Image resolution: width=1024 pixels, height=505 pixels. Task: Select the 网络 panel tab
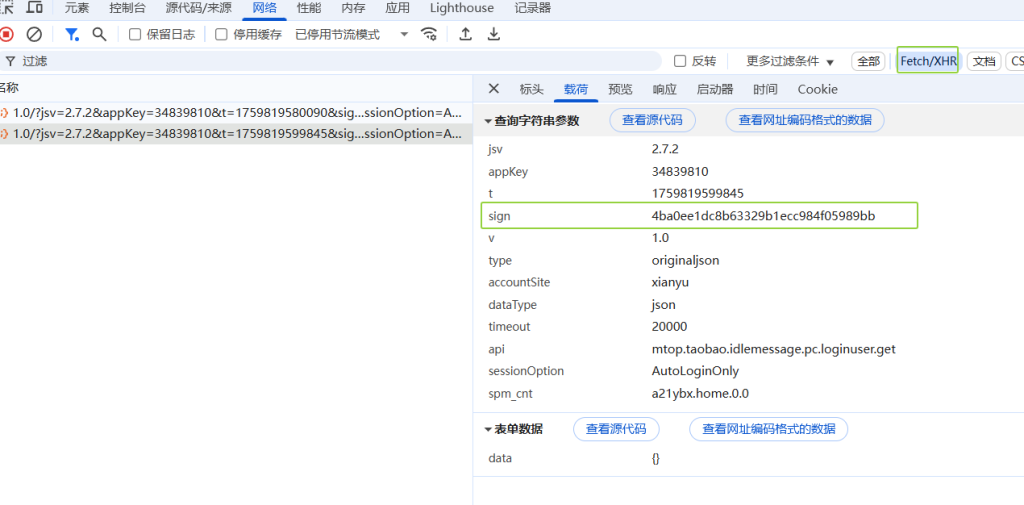264,8
